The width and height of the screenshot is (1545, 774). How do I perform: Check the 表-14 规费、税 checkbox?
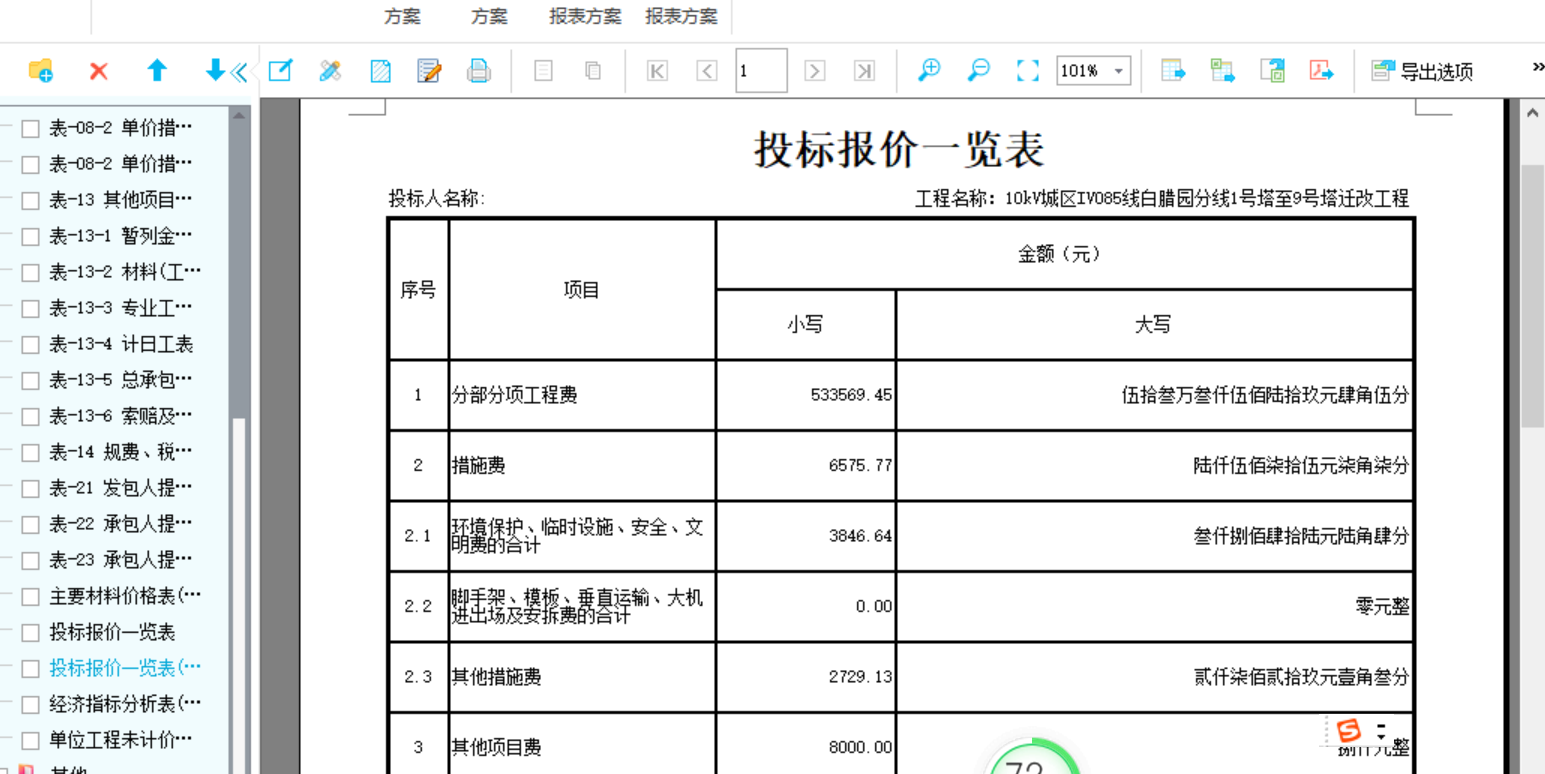tap(30, 452)
